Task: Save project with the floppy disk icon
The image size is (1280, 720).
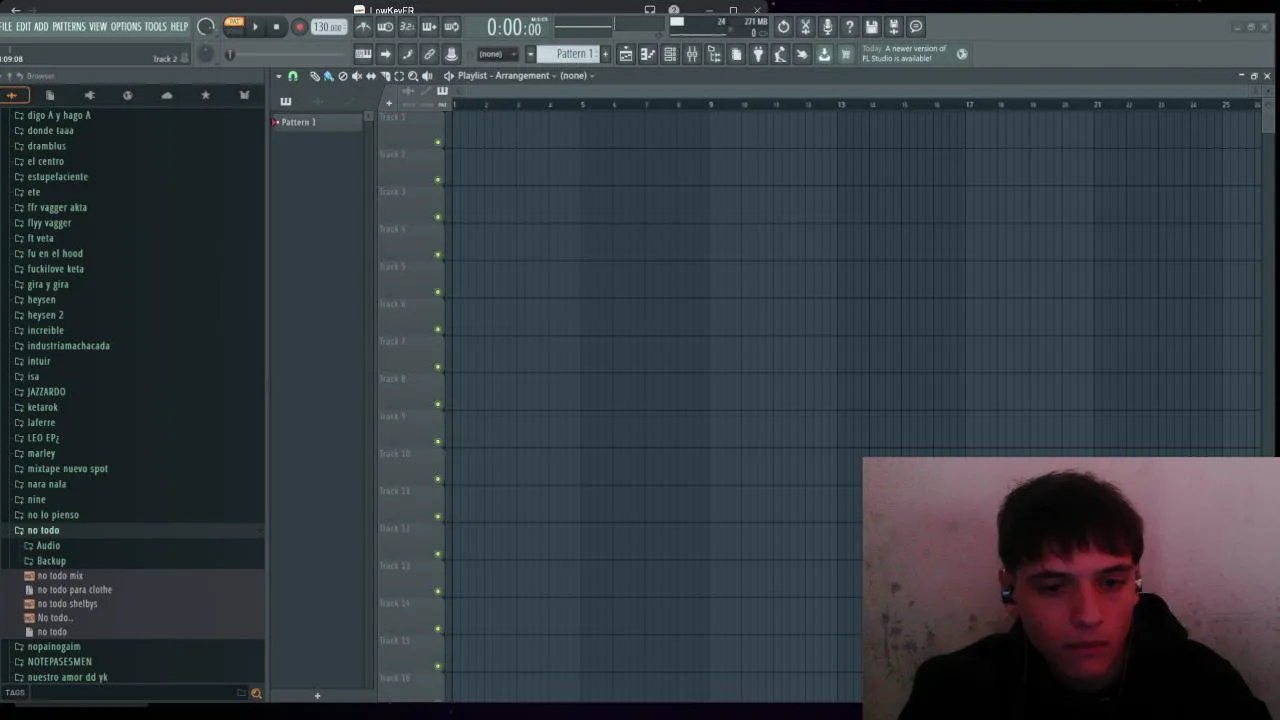Action: [871, 27]
